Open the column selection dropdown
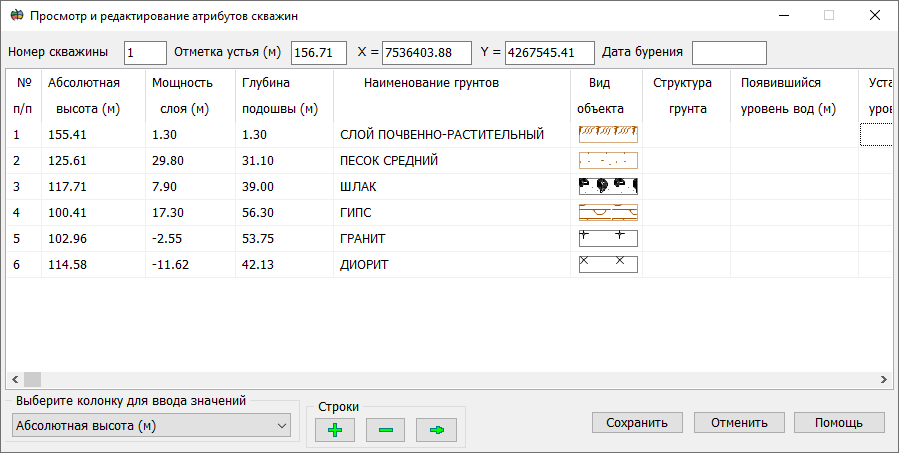 (x=151, y=425)
